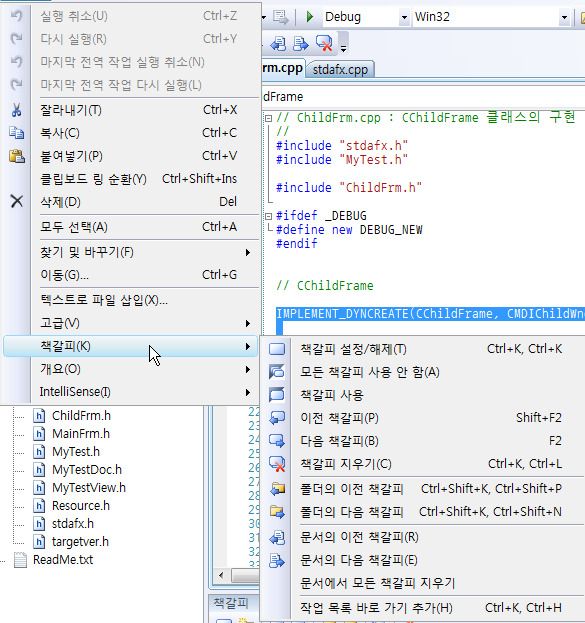Open ReadMe.txt in the solution tree

pyautogui.click(x=63, y=560)
